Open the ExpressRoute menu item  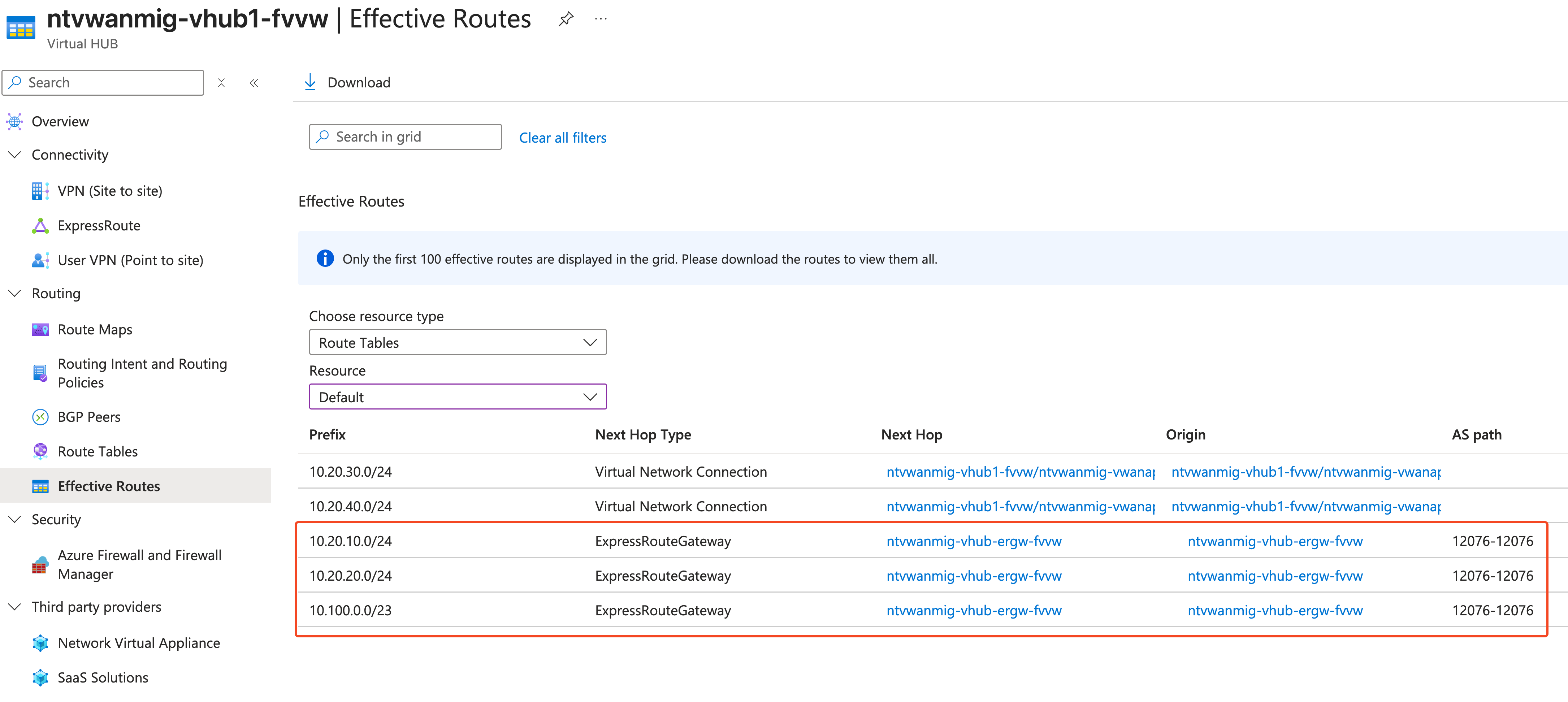point(99,226)
